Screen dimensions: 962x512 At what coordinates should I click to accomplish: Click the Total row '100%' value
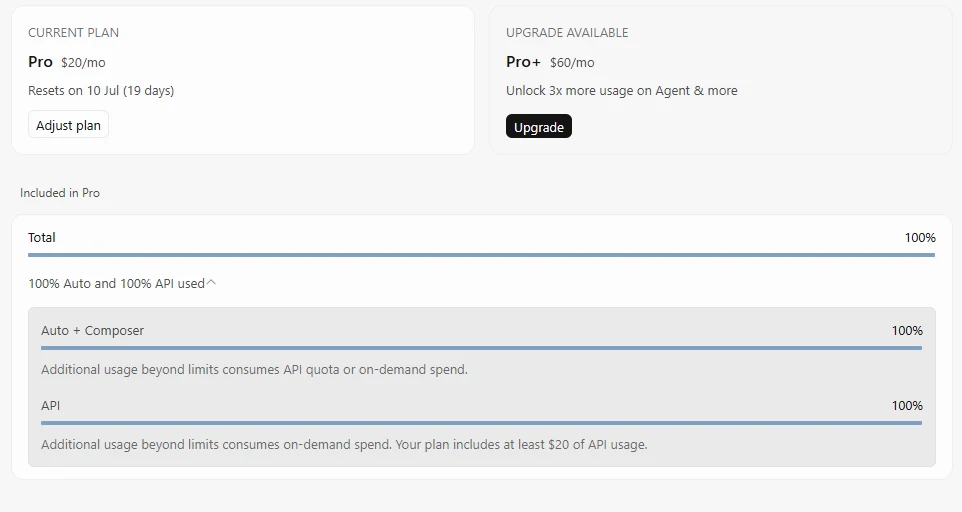click(920, 237)
